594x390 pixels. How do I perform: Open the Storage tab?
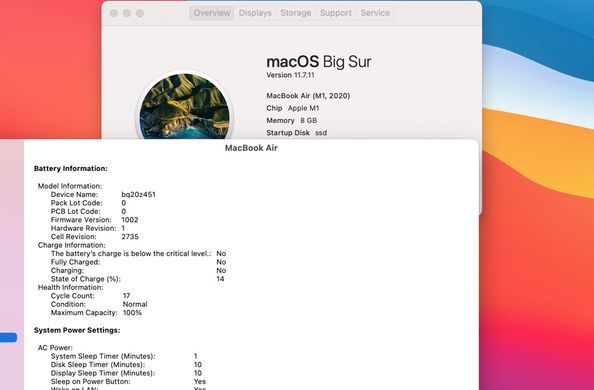tap(295, 13)
